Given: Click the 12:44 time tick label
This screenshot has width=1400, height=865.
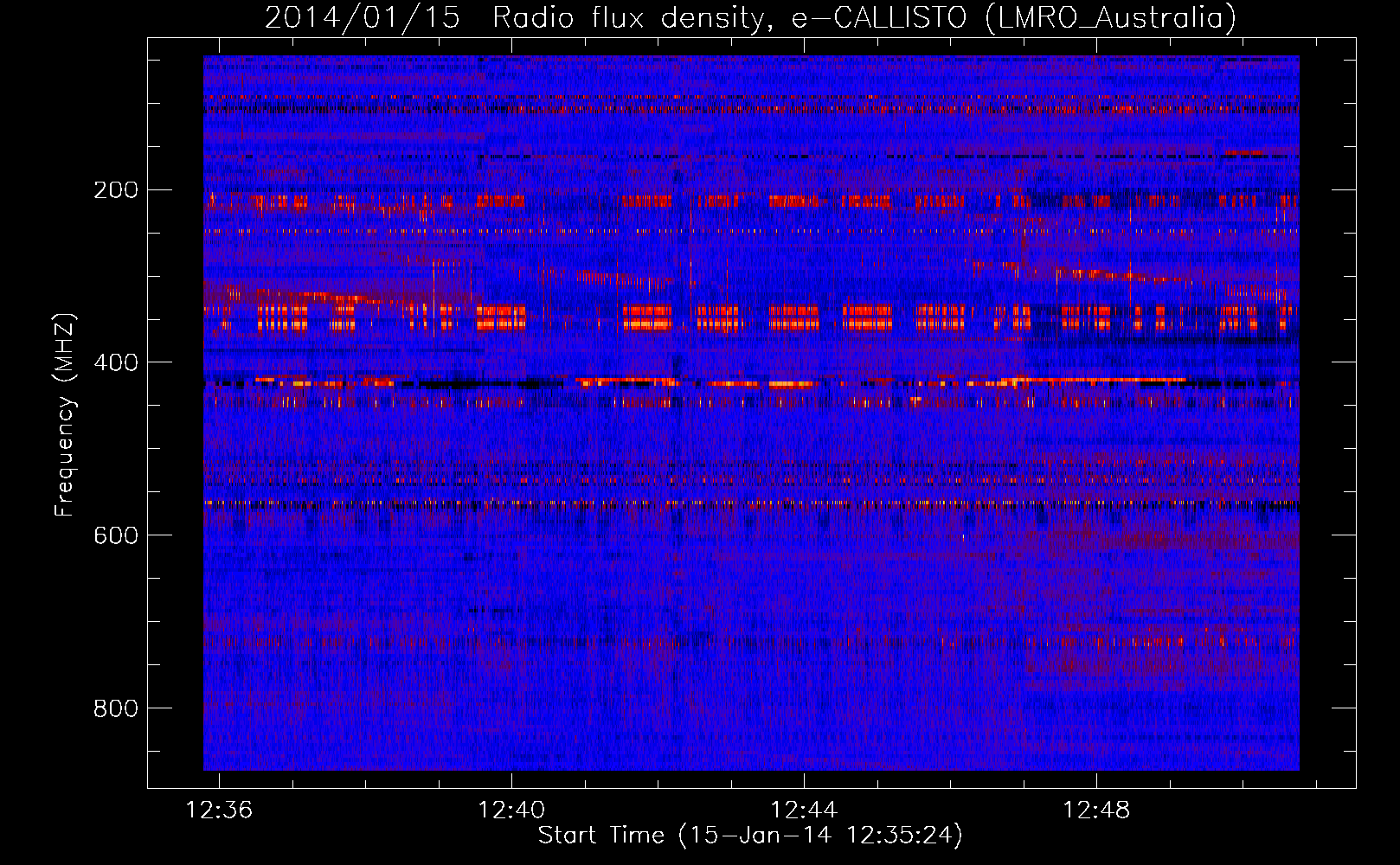Looking at the screenshot, I should click(x=804, y=811).
